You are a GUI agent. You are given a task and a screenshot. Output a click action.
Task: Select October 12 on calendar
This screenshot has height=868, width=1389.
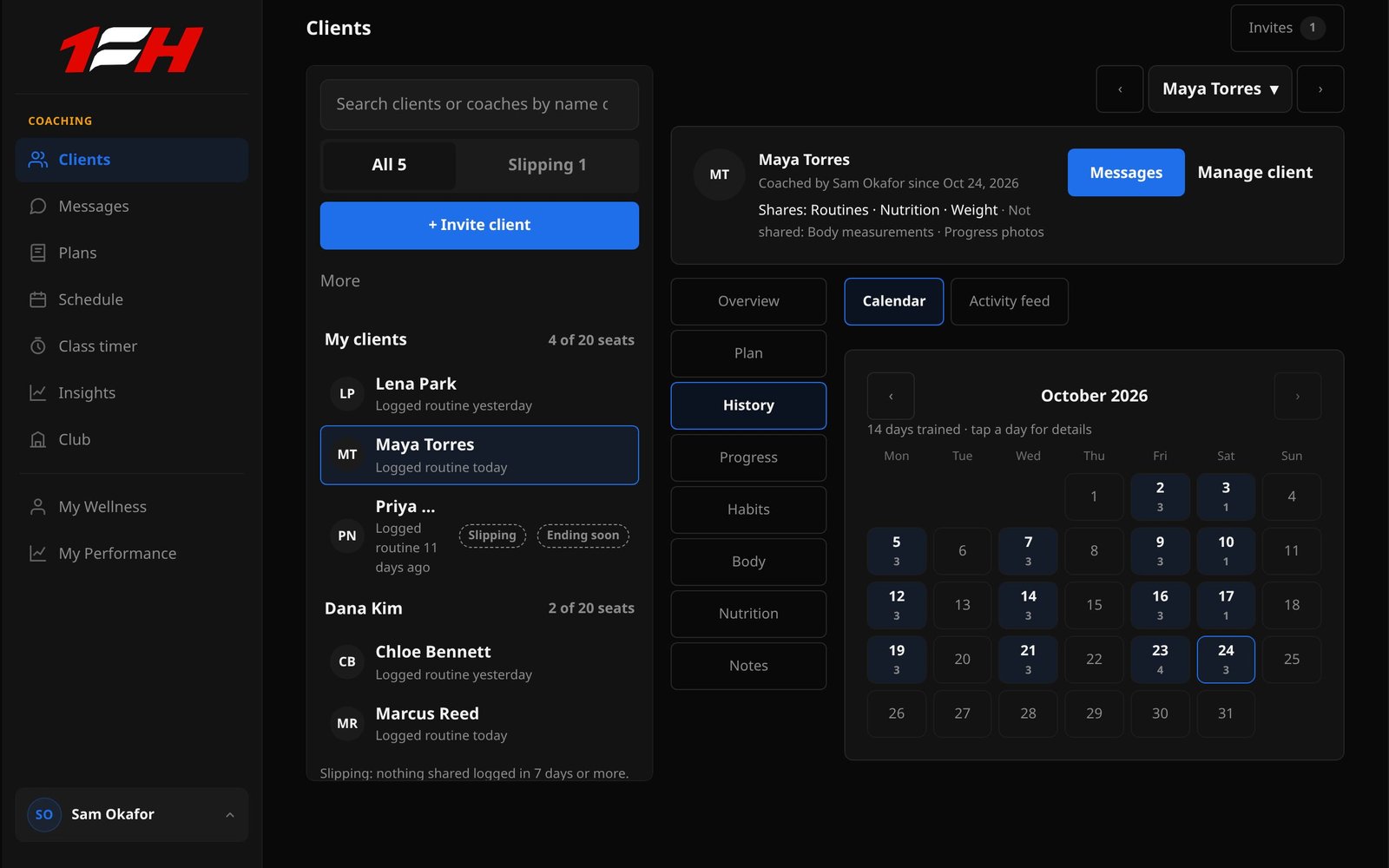(x=897, y=605)
